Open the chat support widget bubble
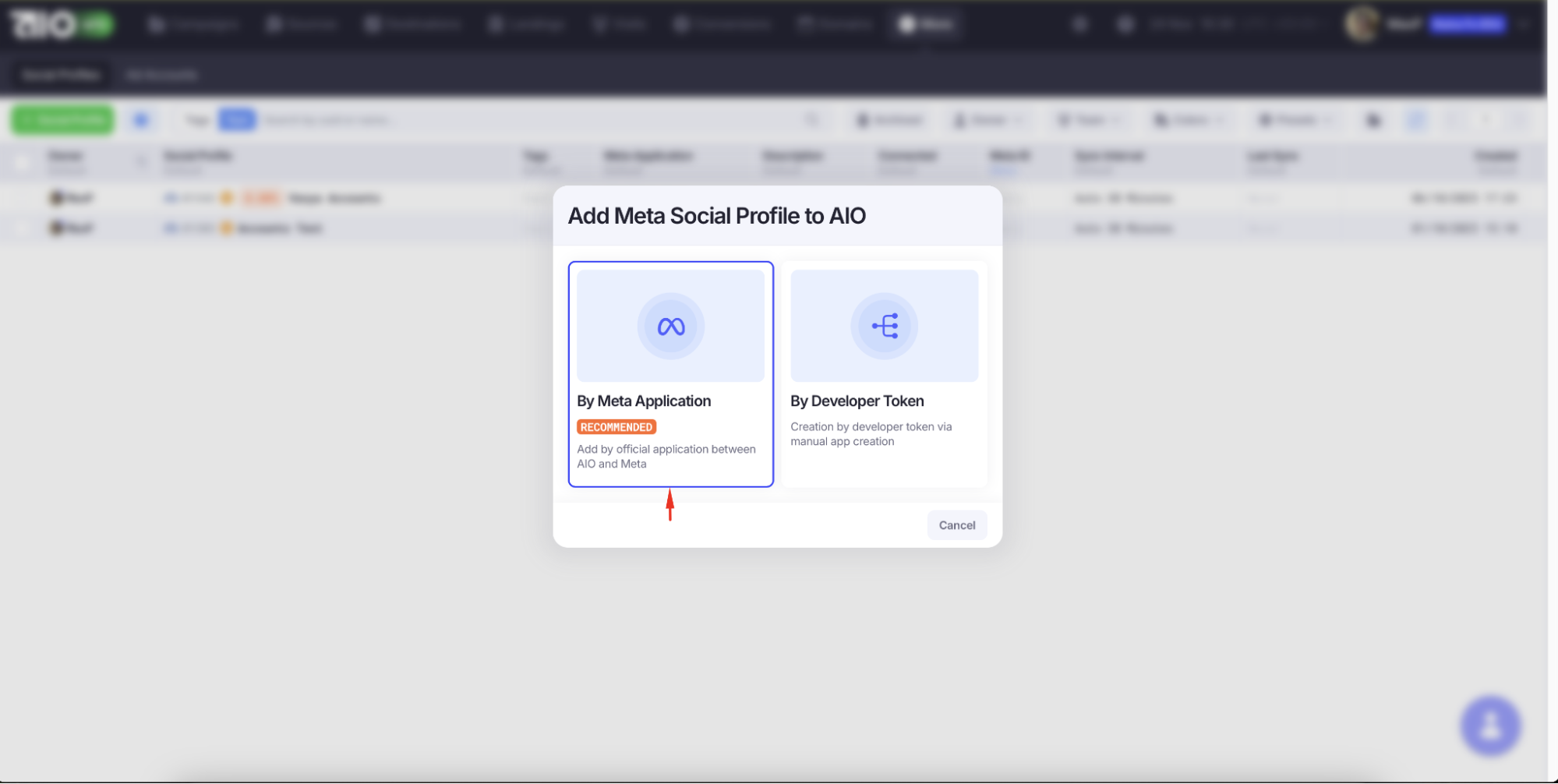This screenshot has height=784, width=1558. [x=1489, y=726]
